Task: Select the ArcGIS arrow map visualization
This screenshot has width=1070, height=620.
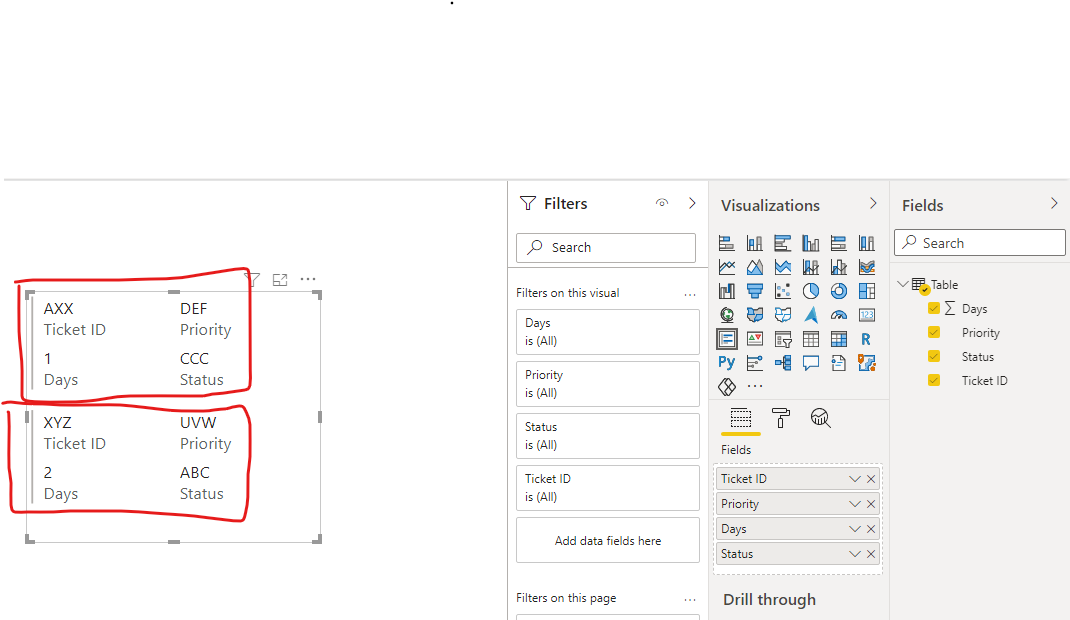Action: (811, 314)
